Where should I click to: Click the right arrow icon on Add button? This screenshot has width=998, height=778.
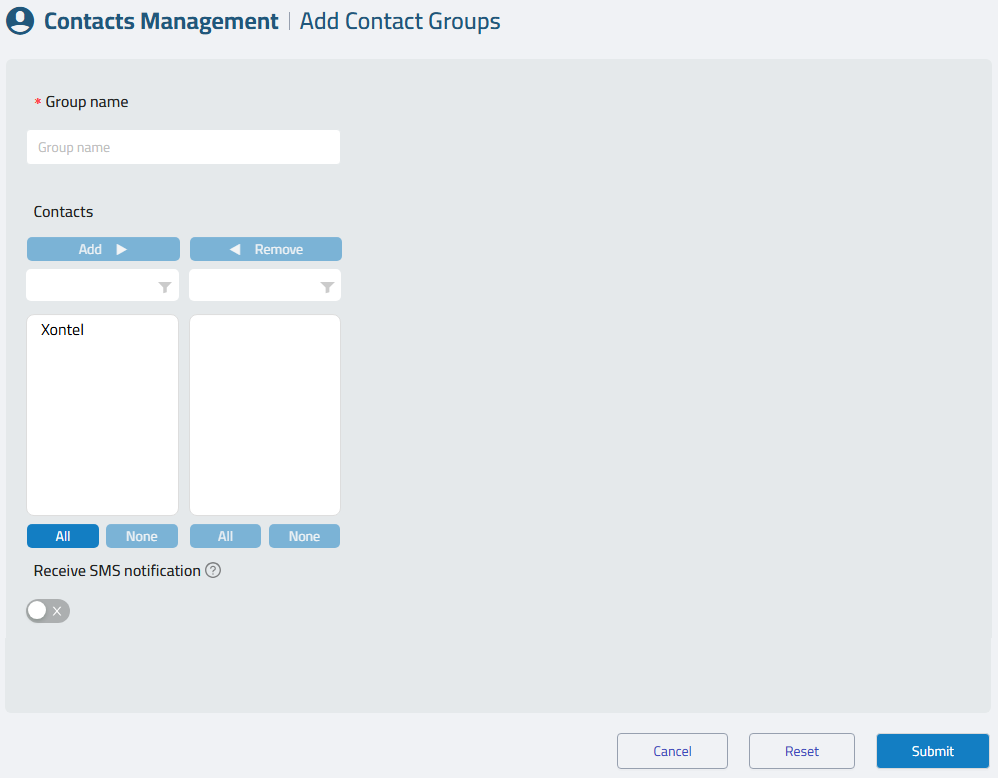[x=122, y=250]
